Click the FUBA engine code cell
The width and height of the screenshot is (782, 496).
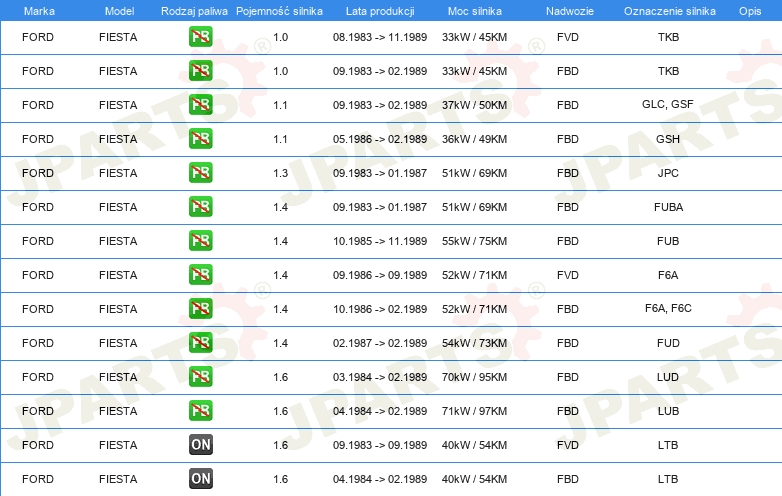pyautogui.click(x=668, y=207)
